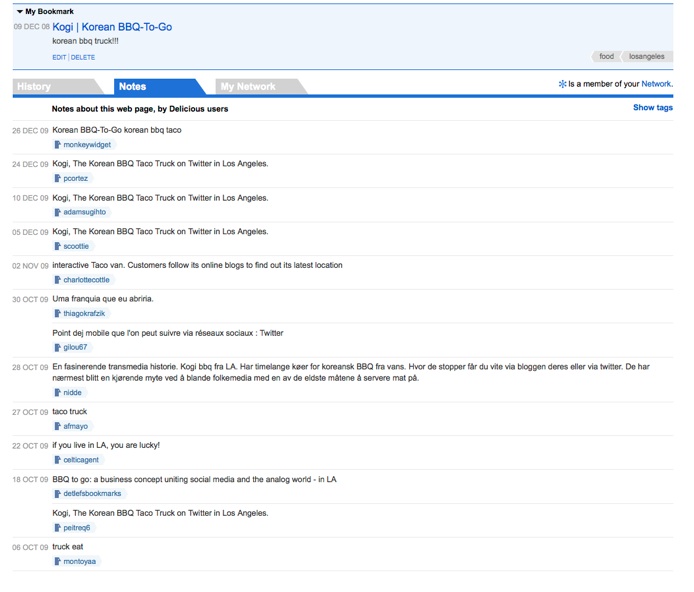The height and width of the screenshot is (592, 694).
Task: Open the Kogi | Korean BBQ-To-Go bookmark link
Action: 112,27
